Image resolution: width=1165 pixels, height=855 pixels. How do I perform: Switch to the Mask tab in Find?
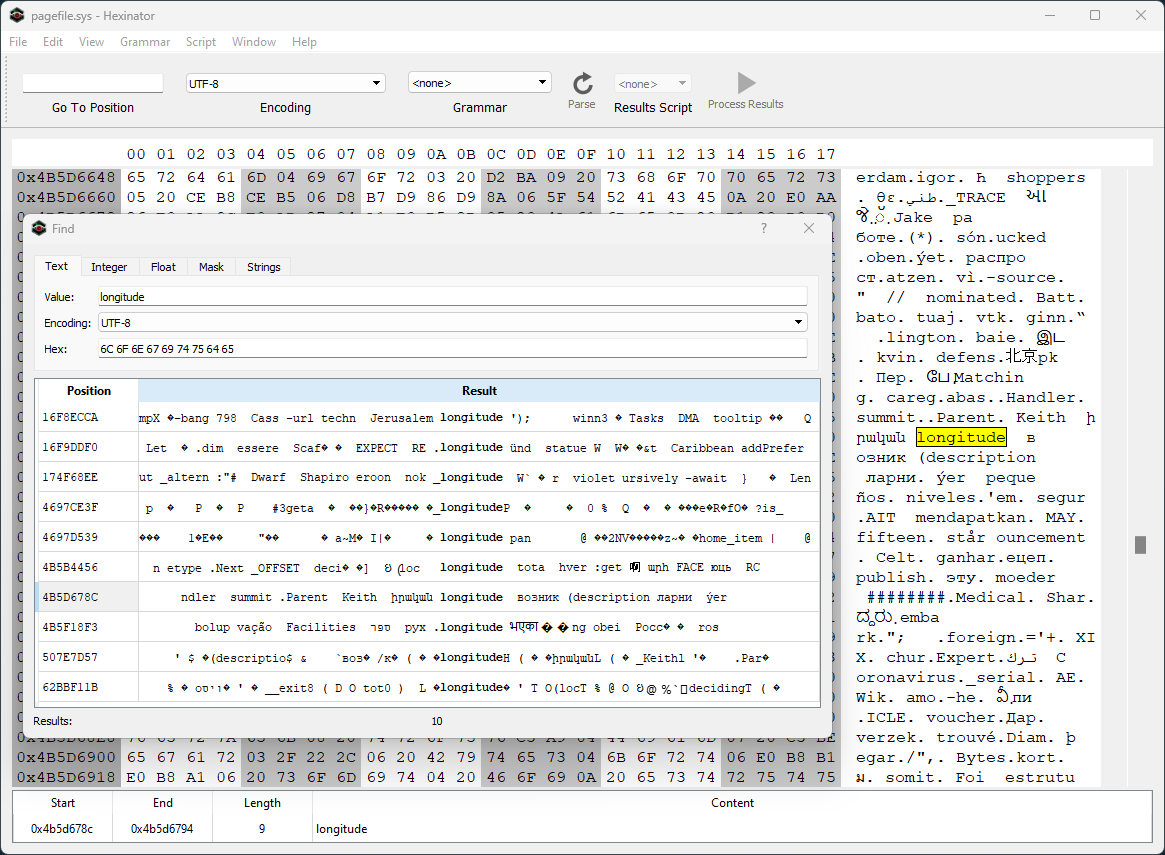point(211,267)
